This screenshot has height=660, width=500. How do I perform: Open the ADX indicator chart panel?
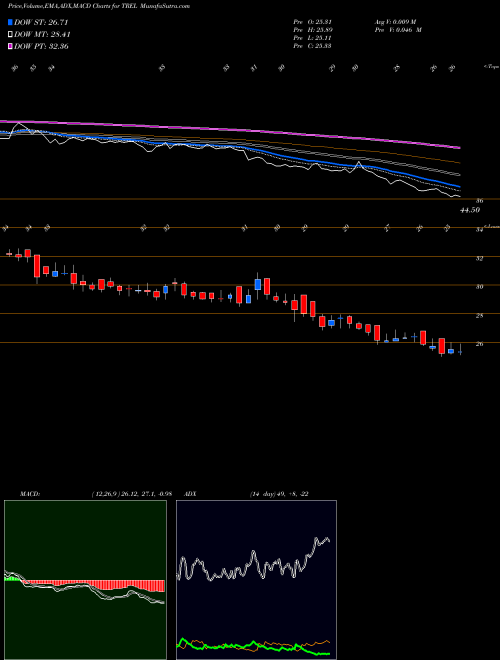tap(256, 580)
